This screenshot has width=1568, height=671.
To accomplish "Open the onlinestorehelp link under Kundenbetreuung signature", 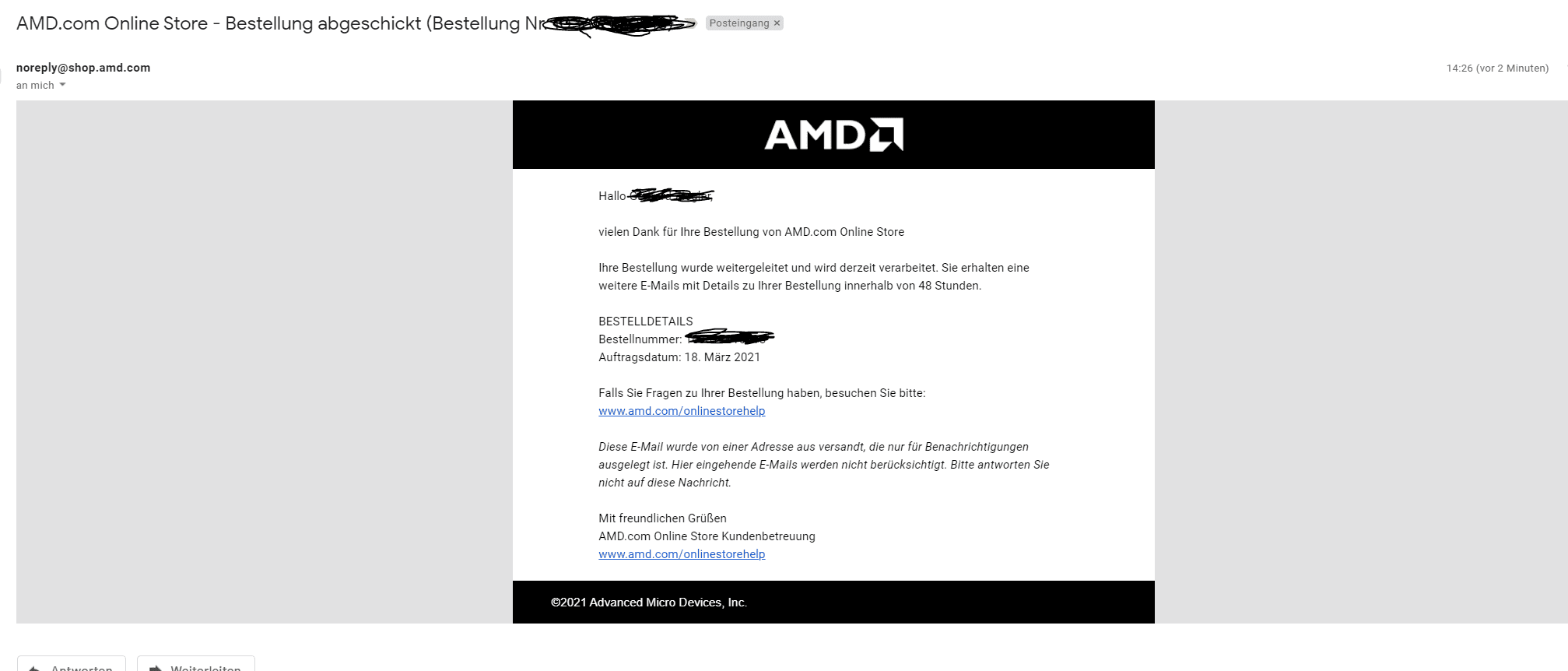I will coord(682,554).
